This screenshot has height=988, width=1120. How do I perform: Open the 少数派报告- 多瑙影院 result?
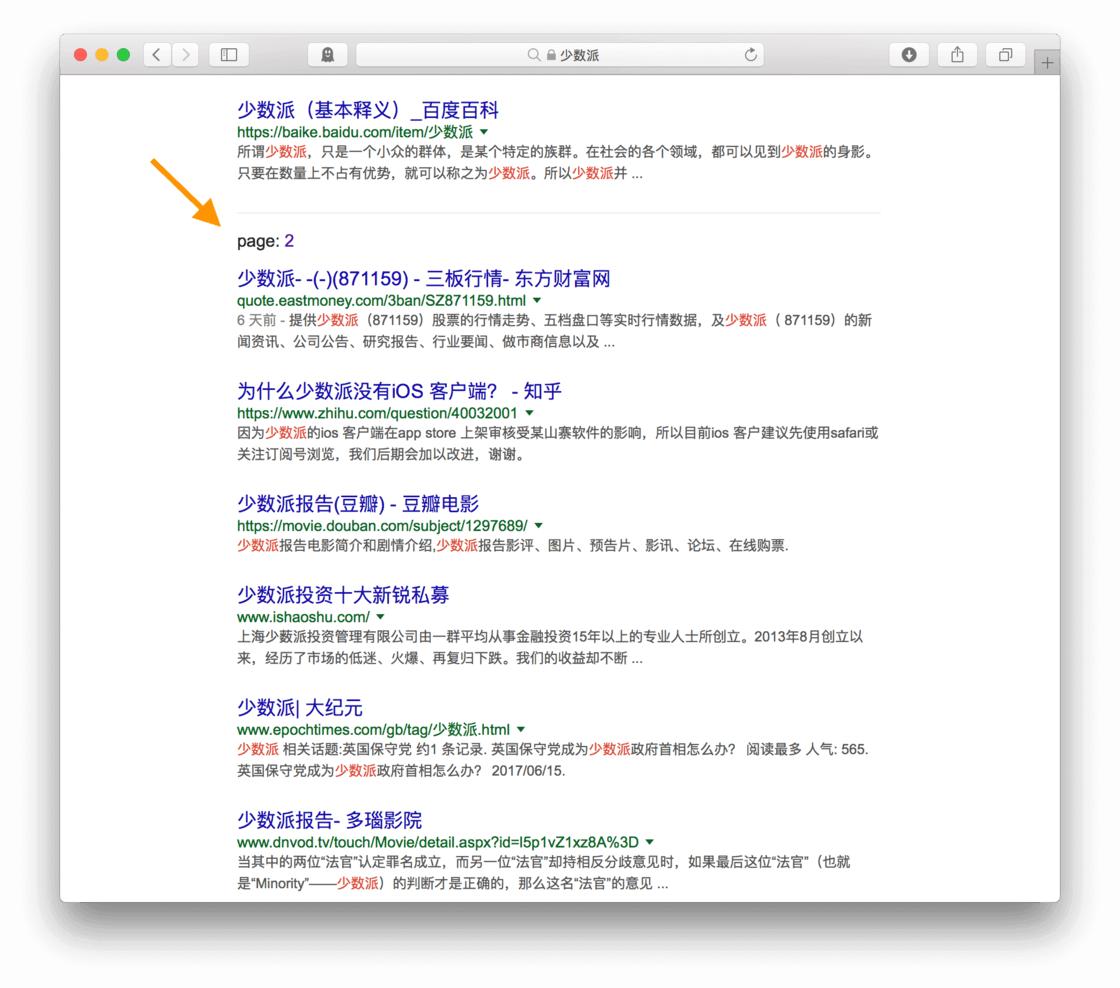click(329, 820)
